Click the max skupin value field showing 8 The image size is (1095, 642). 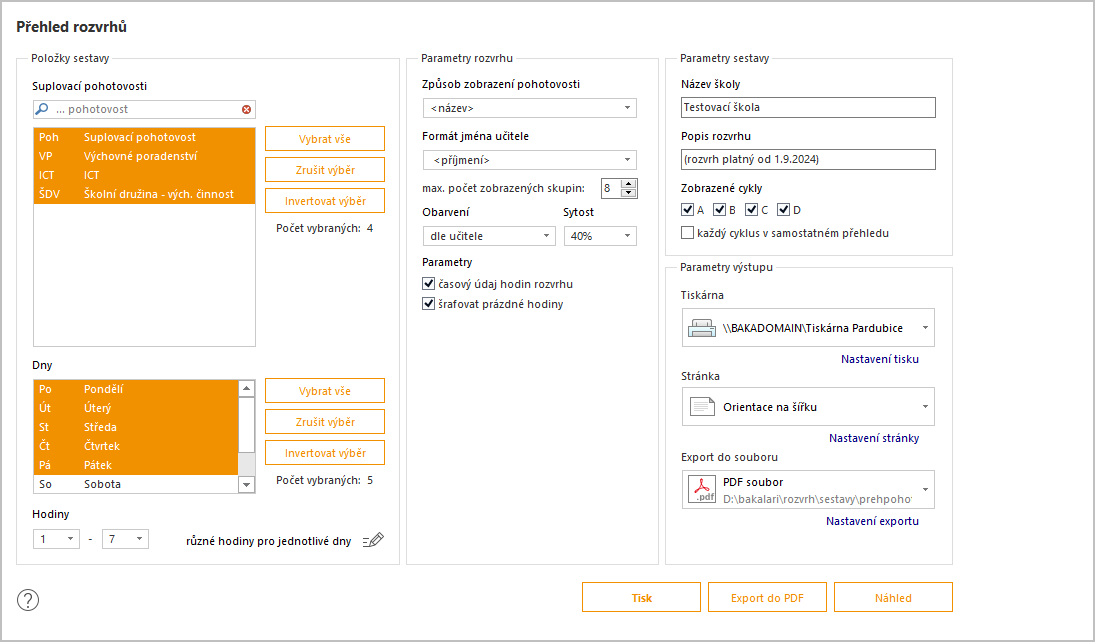pos(610,188)
